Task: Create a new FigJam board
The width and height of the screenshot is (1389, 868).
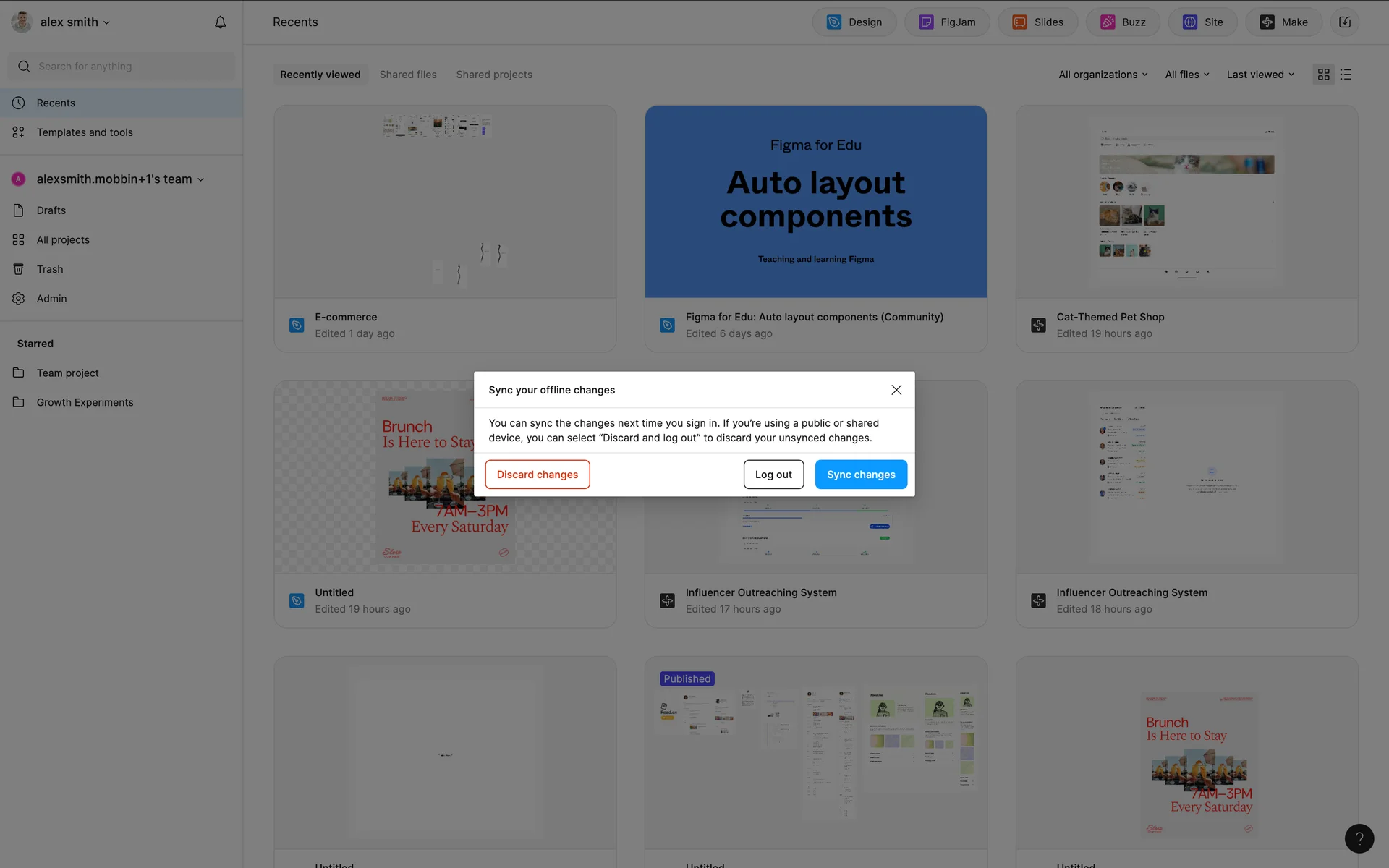Action: click(947, 22)
